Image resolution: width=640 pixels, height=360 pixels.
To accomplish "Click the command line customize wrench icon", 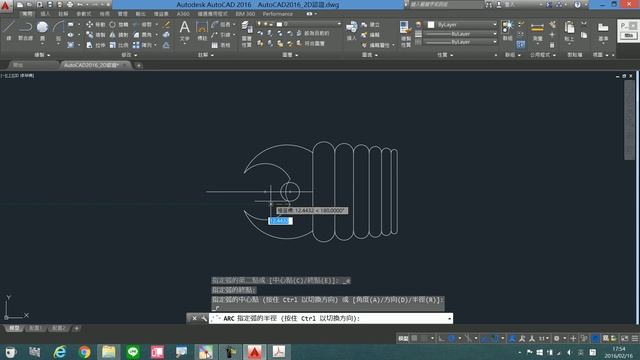I will [204, 318].
